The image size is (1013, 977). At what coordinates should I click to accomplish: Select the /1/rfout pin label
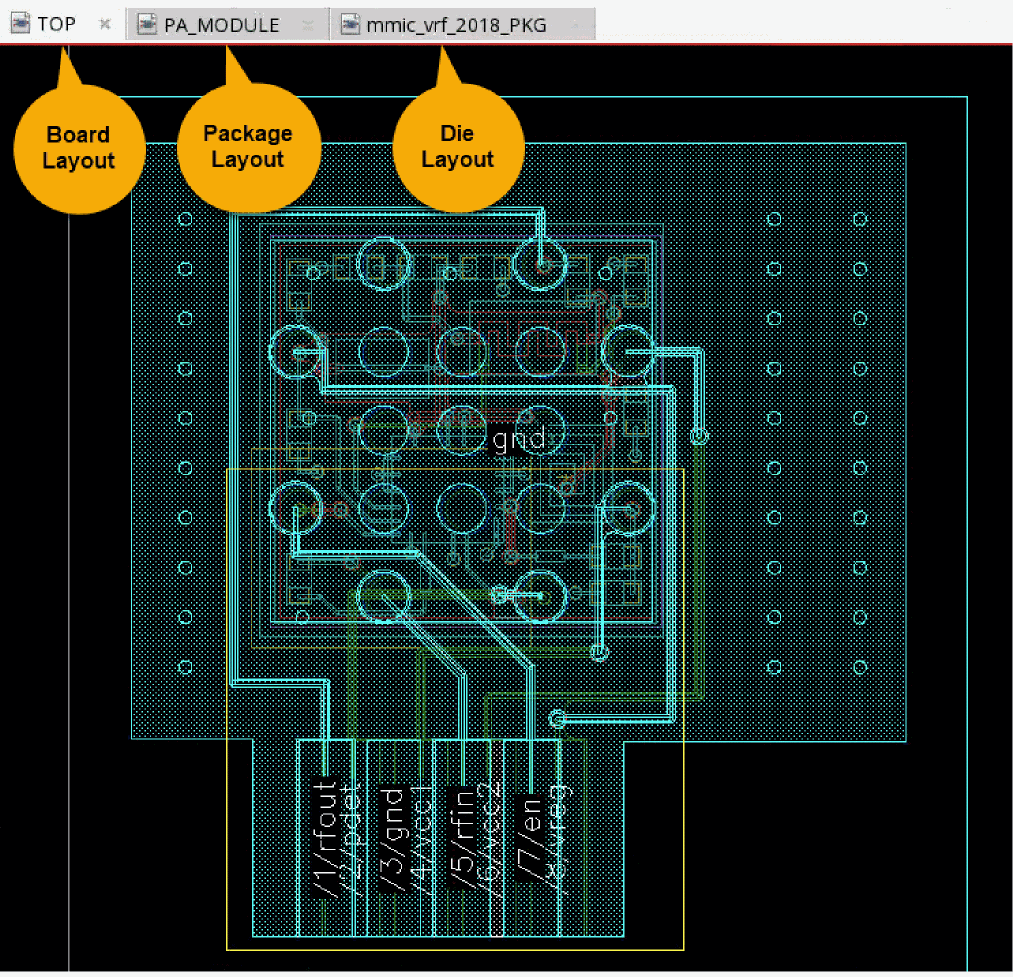point(325,838)
